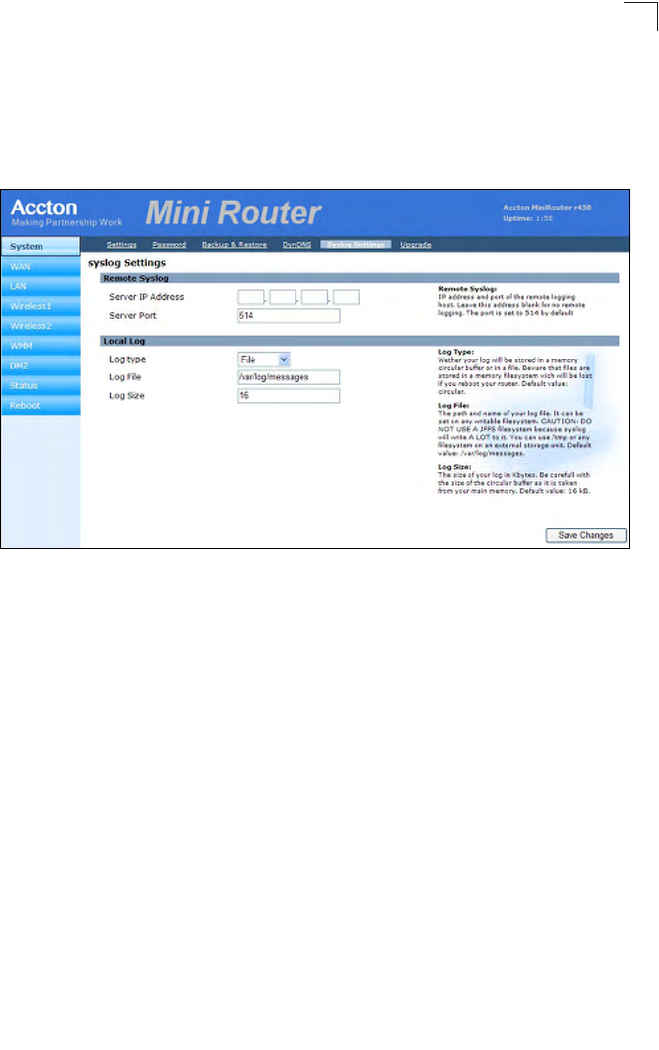This screenshot has height=1050, width=659.
Task: Focus the Server Port field
Action: click(x=289, y=315)
